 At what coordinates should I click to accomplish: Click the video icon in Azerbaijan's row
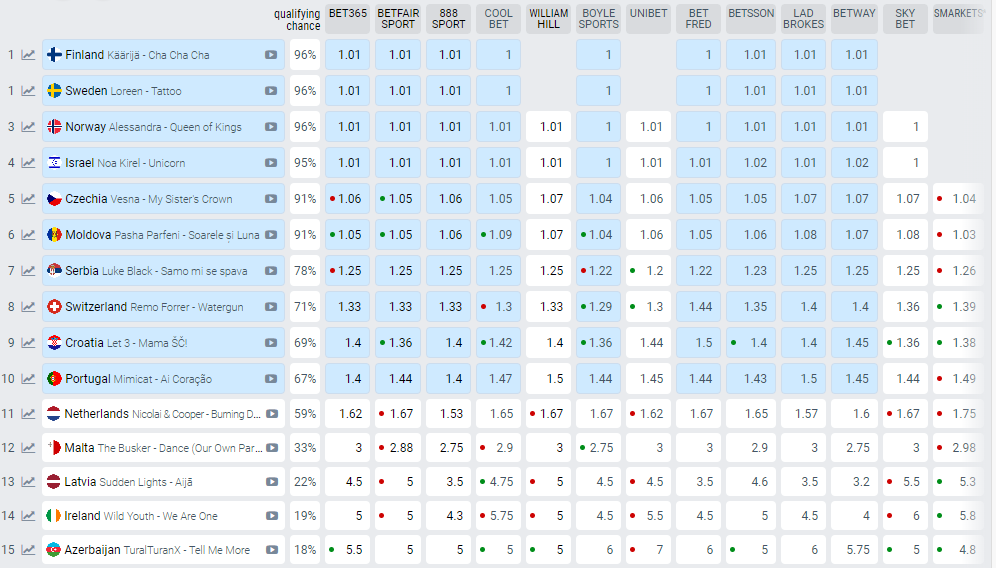[x=271, y=550]
